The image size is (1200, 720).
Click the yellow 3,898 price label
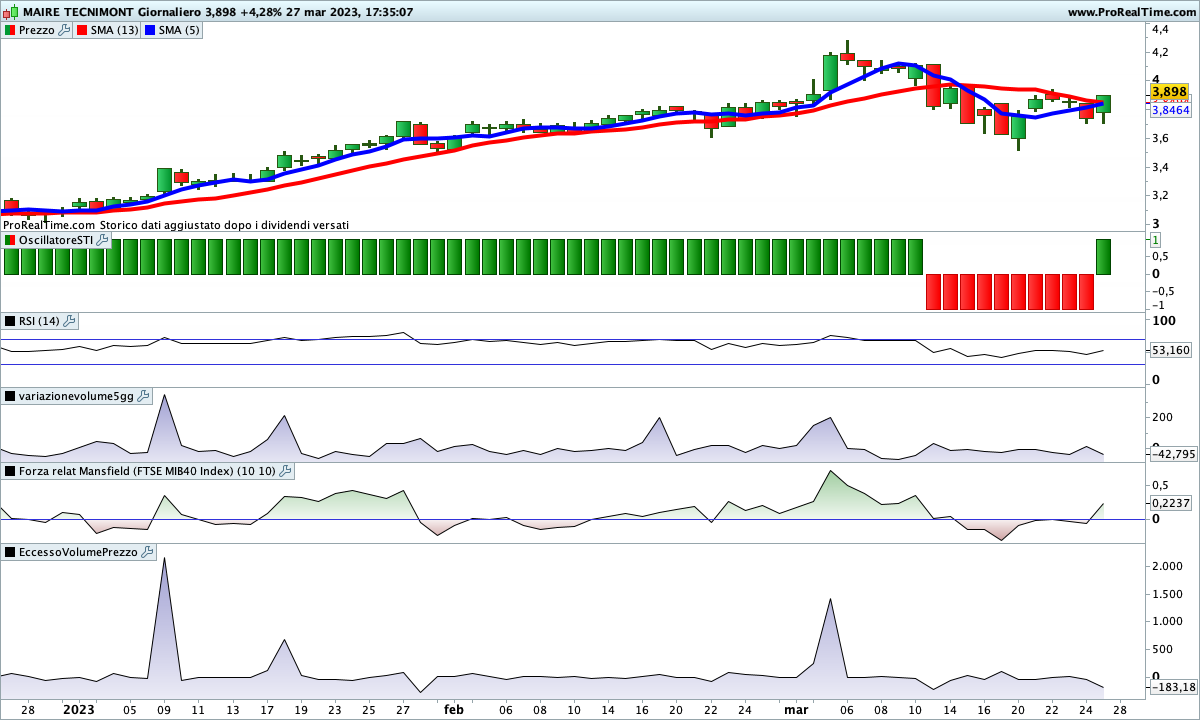click(1169, 91)
